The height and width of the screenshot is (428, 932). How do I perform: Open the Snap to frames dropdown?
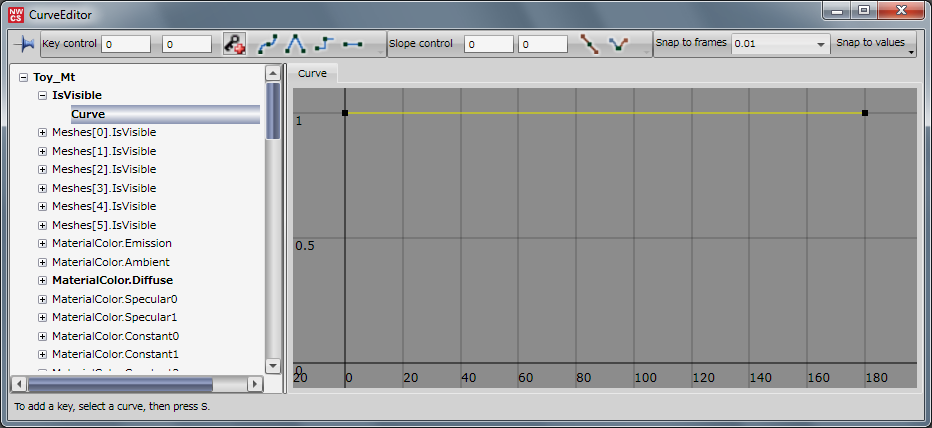[x=820, y=45]
